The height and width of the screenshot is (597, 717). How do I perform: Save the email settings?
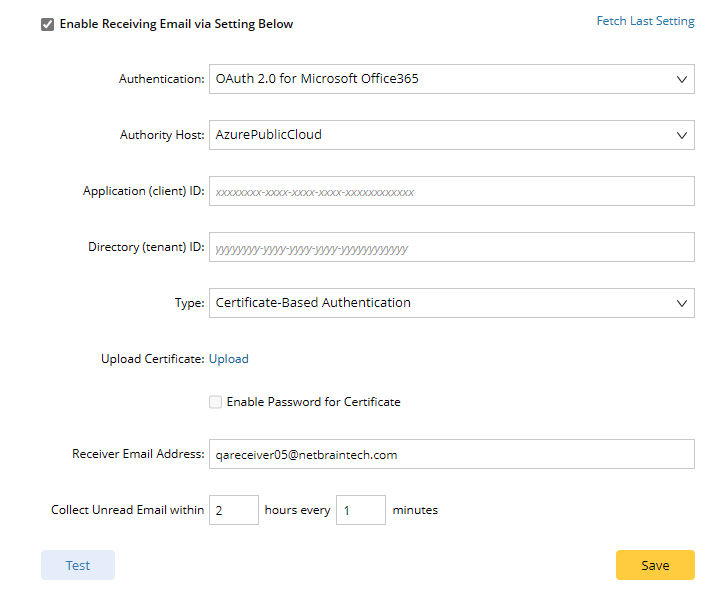(655, 565)
